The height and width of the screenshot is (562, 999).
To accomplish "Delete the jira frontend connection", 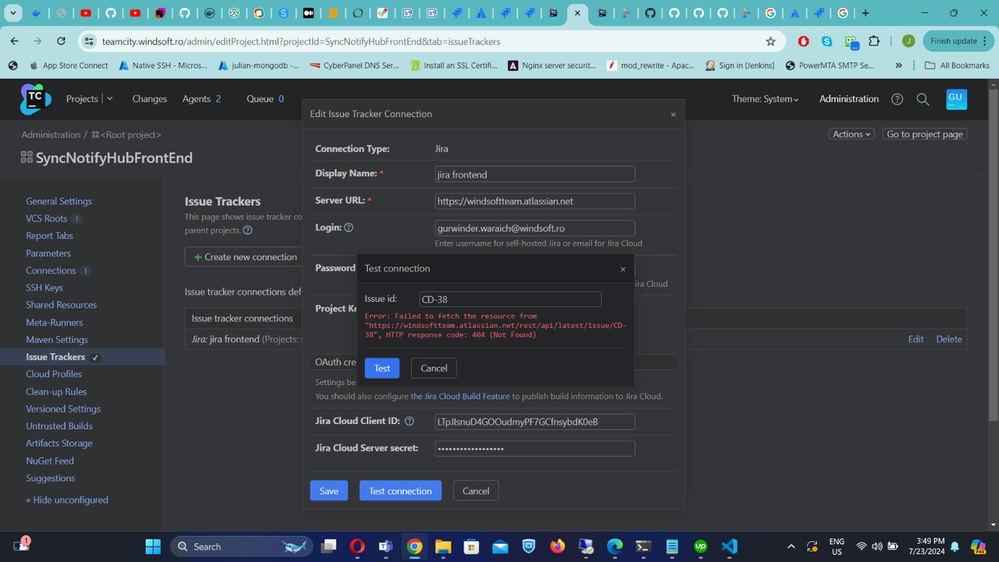I will [949, 339].
